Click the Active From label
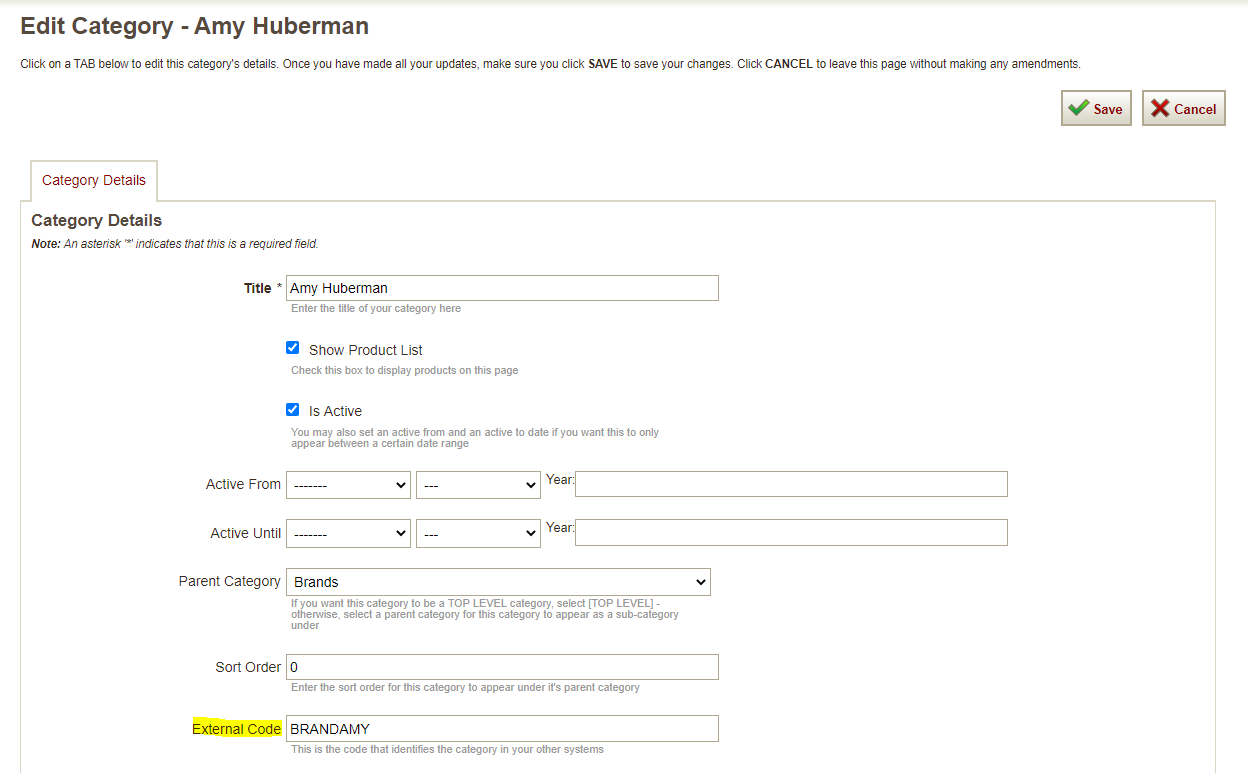This screenshot has height=773, width=1248. [x=243, y=484]
